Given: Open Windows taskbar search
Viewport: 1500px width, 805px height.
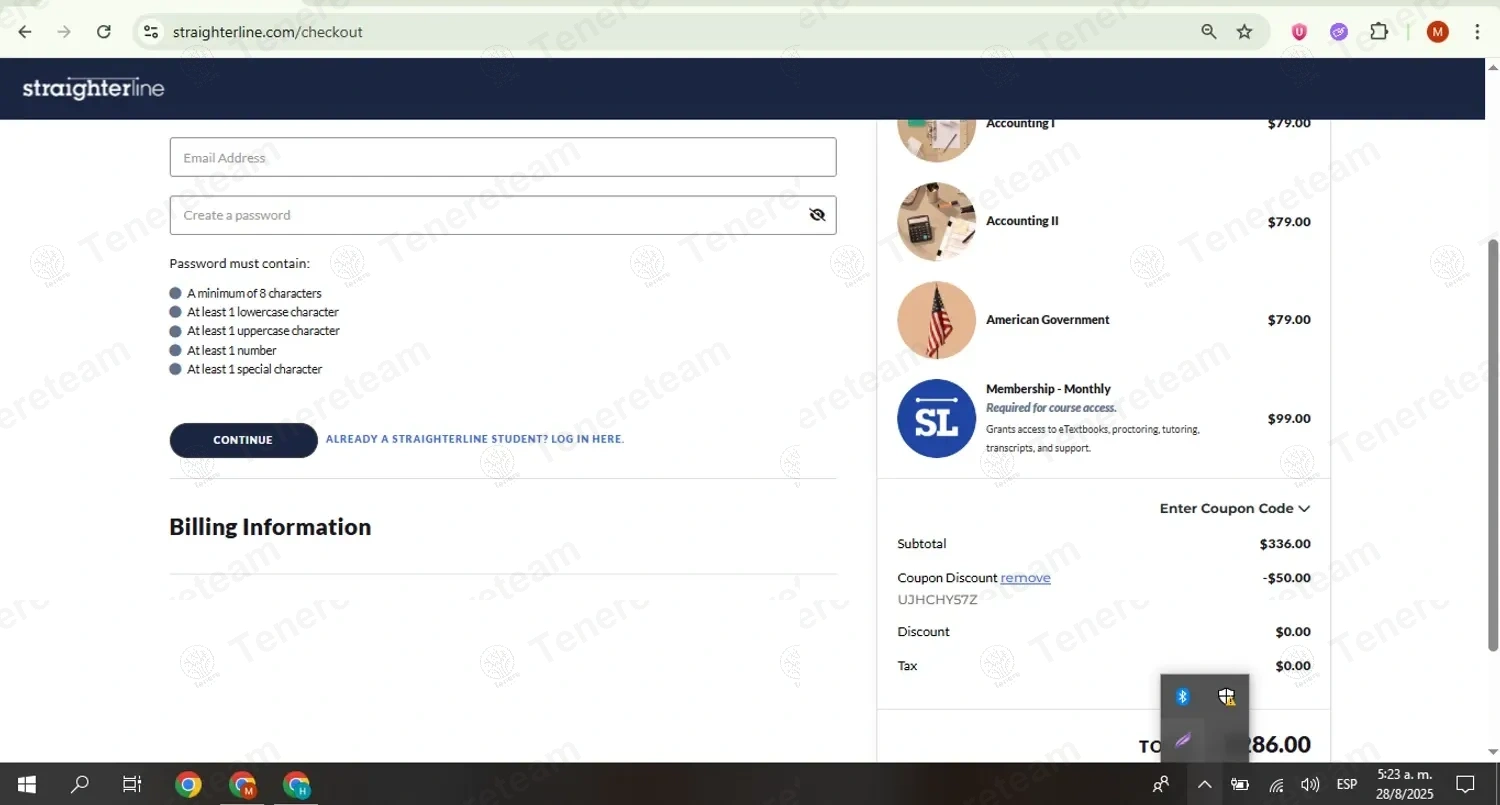Looking at the screenshot, I should 80,785.
